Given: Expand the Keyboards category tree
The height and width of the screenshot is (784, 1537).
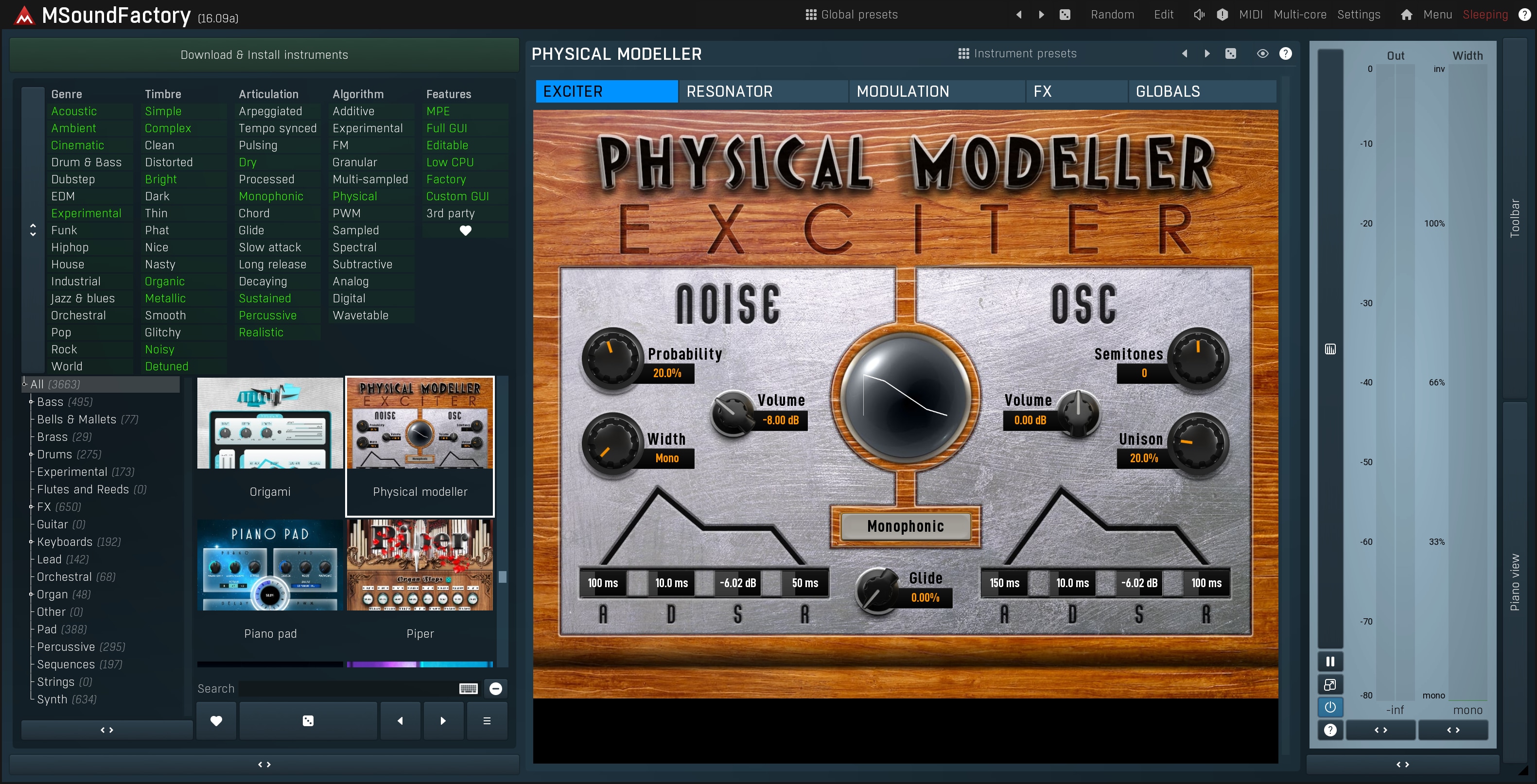Looking at the screenshot, I should coord(31,542).
